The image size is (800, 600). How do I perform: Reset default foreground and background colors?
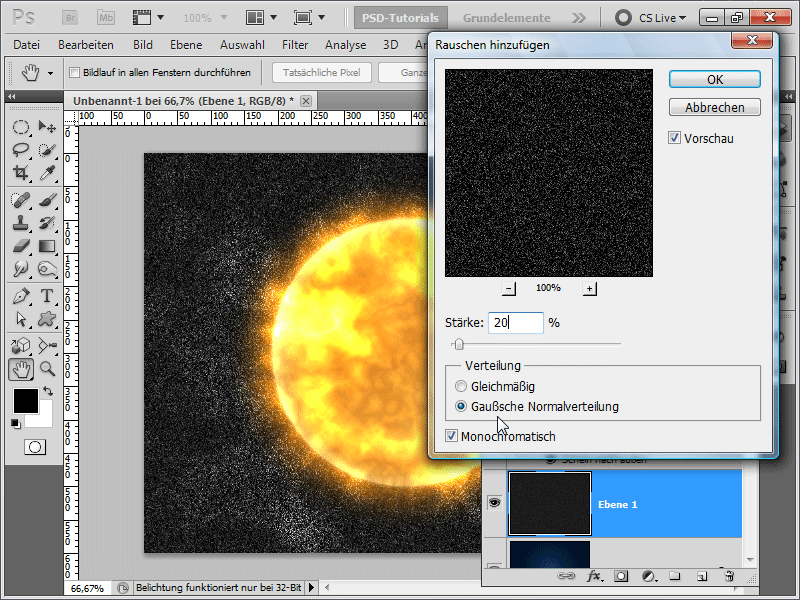(x=16, y=423)
